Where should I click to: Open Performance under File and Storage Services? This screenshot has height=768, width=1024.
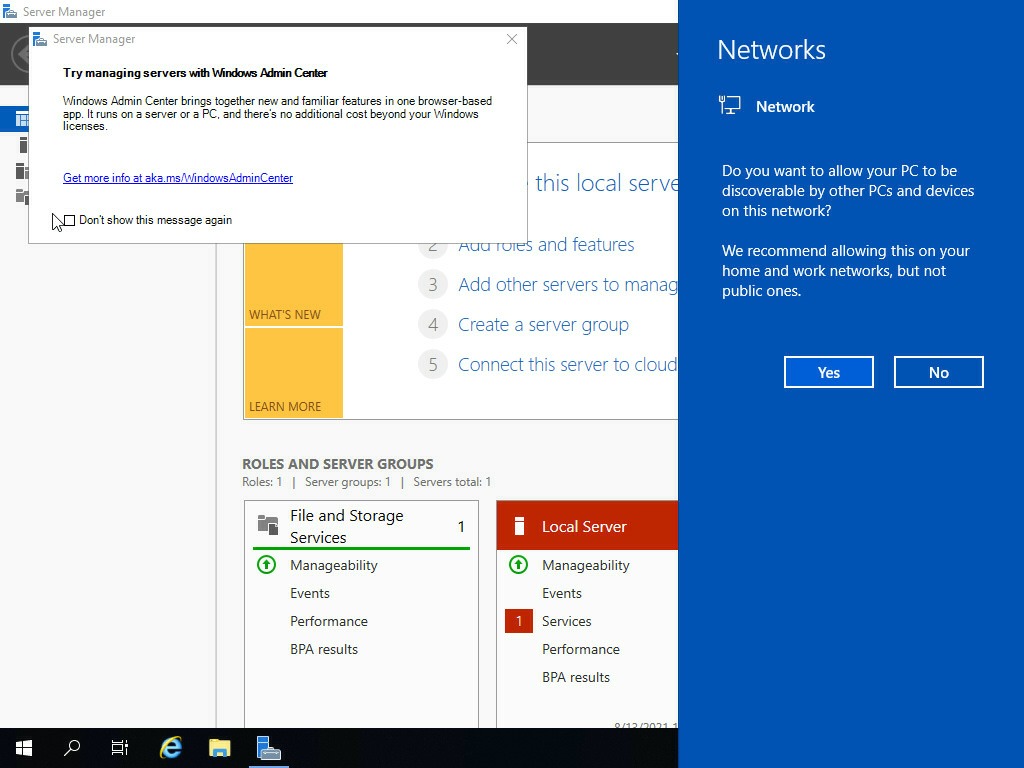(328, 622)
